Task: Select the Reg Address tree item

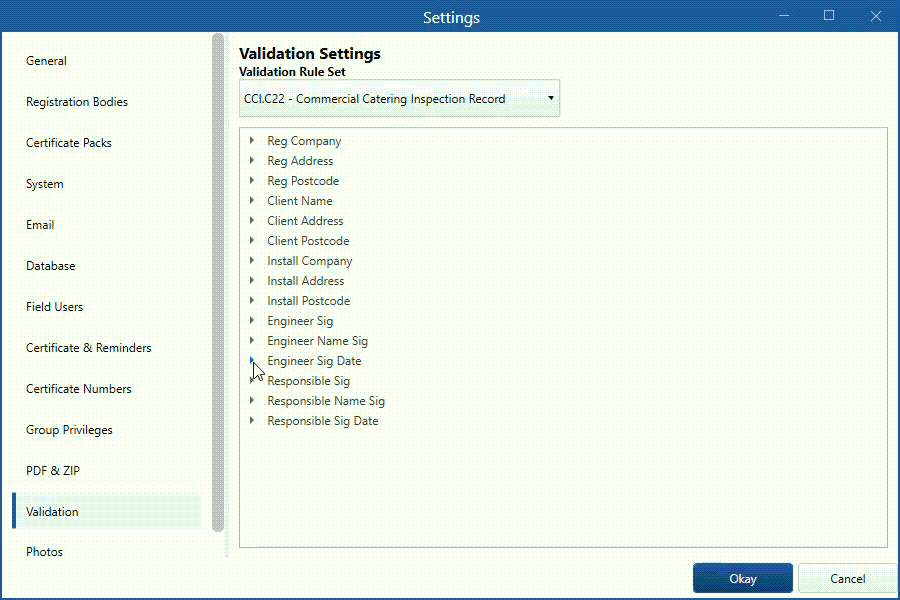Action: coord(300,161)
